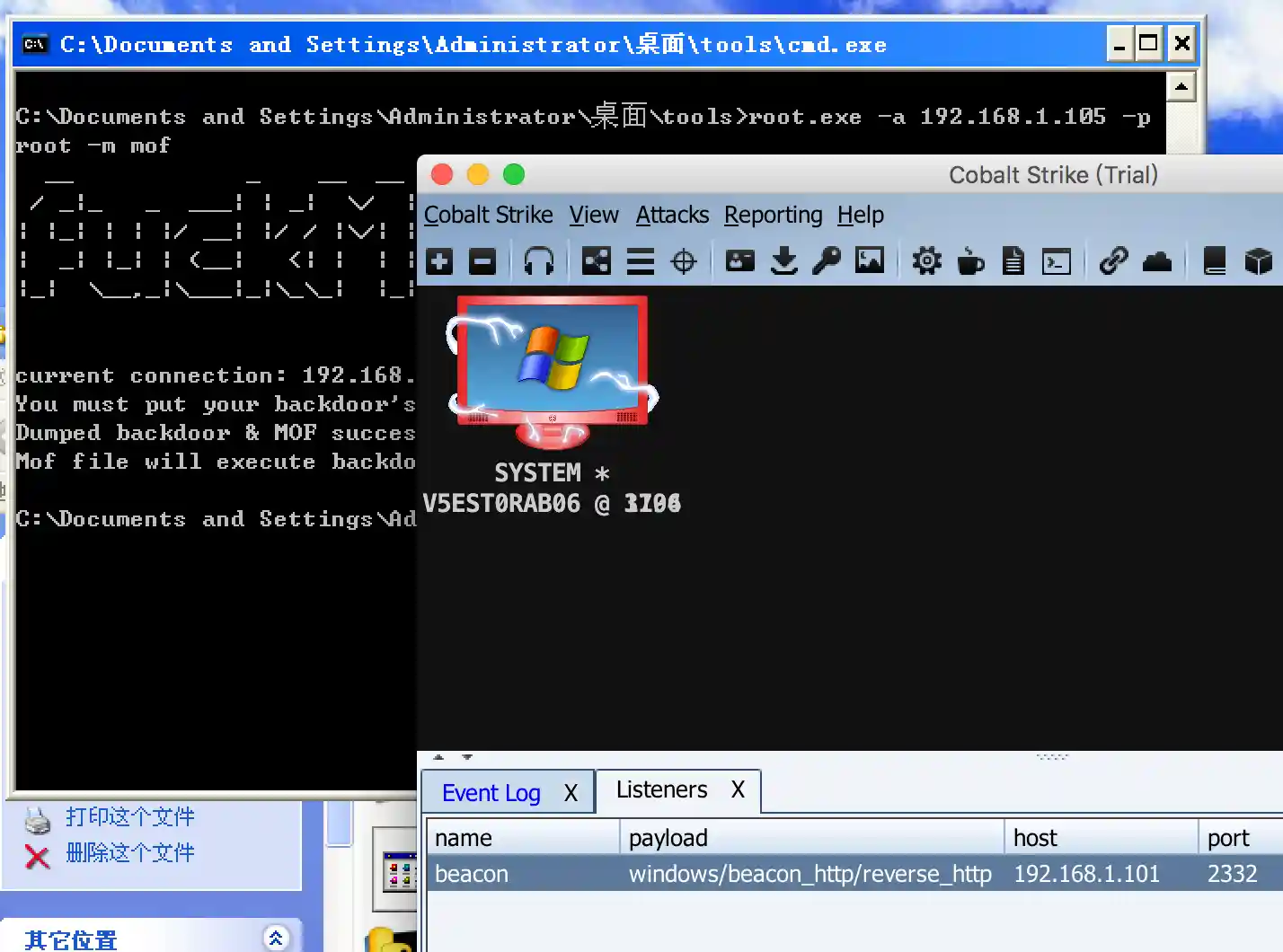Click cmd window scroll up arrow
This screenshot has height=952, width=1283.
pyautogui.click(x=1181, y=87)
